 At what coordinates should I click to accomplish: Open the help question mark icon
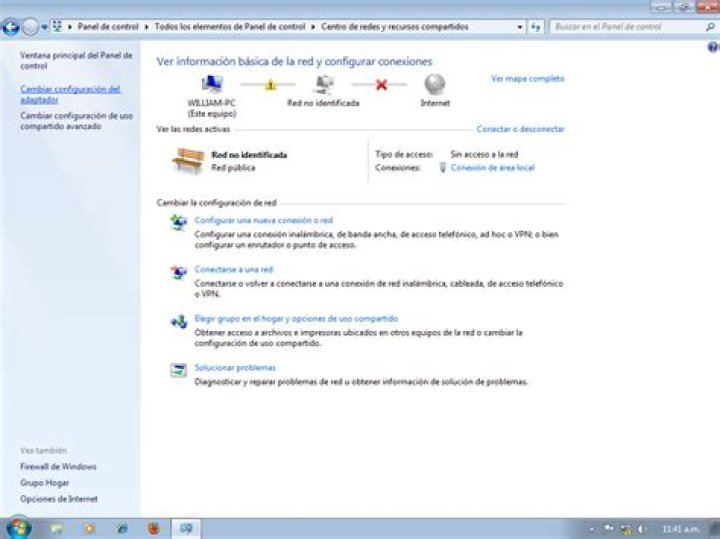pyautogui.click(x=713, y=47)
